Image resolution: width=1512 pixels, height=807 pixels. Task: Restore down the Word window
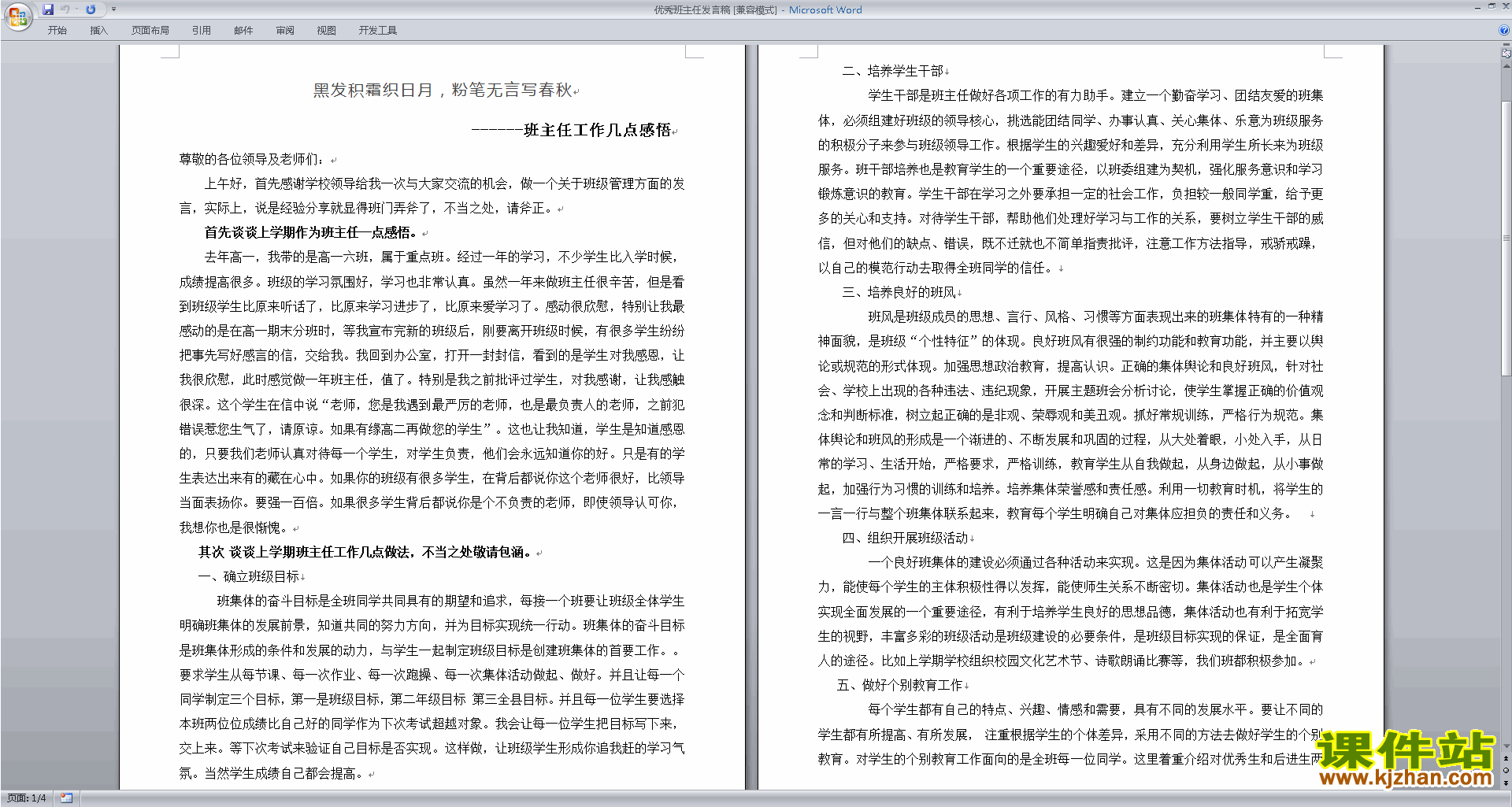(x=1492, y=6)
